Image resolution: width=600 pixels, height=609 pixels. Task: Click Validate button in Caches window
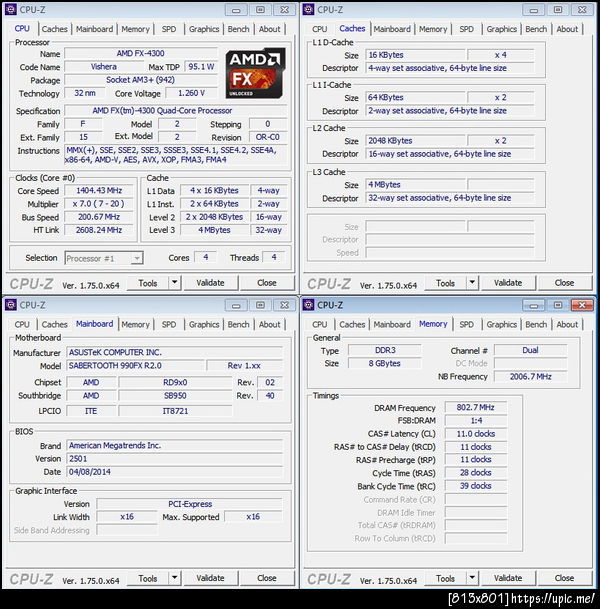[x=508, y=283]
